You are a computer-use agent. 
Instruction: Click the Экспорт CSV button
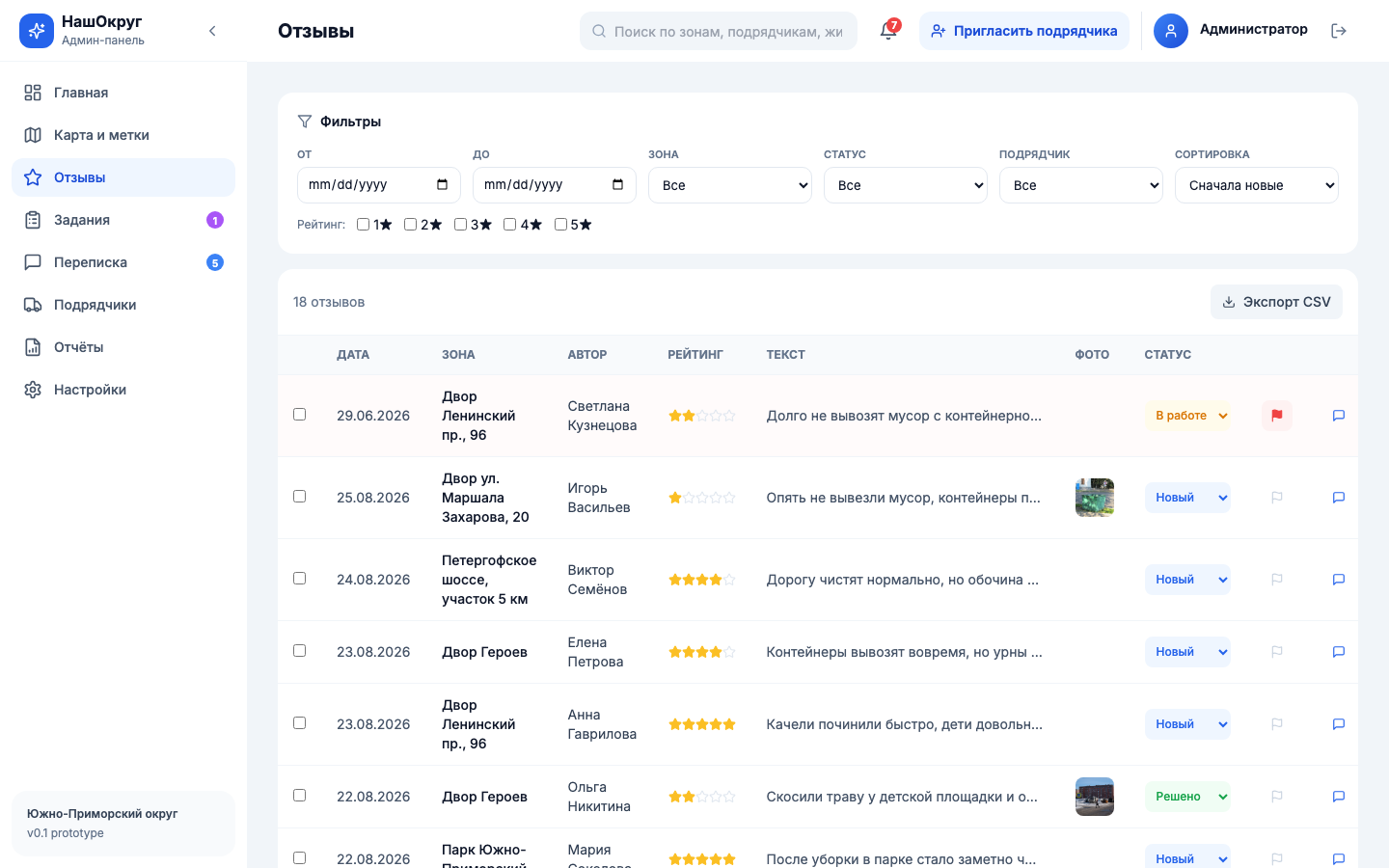(x=1276, y=302)
